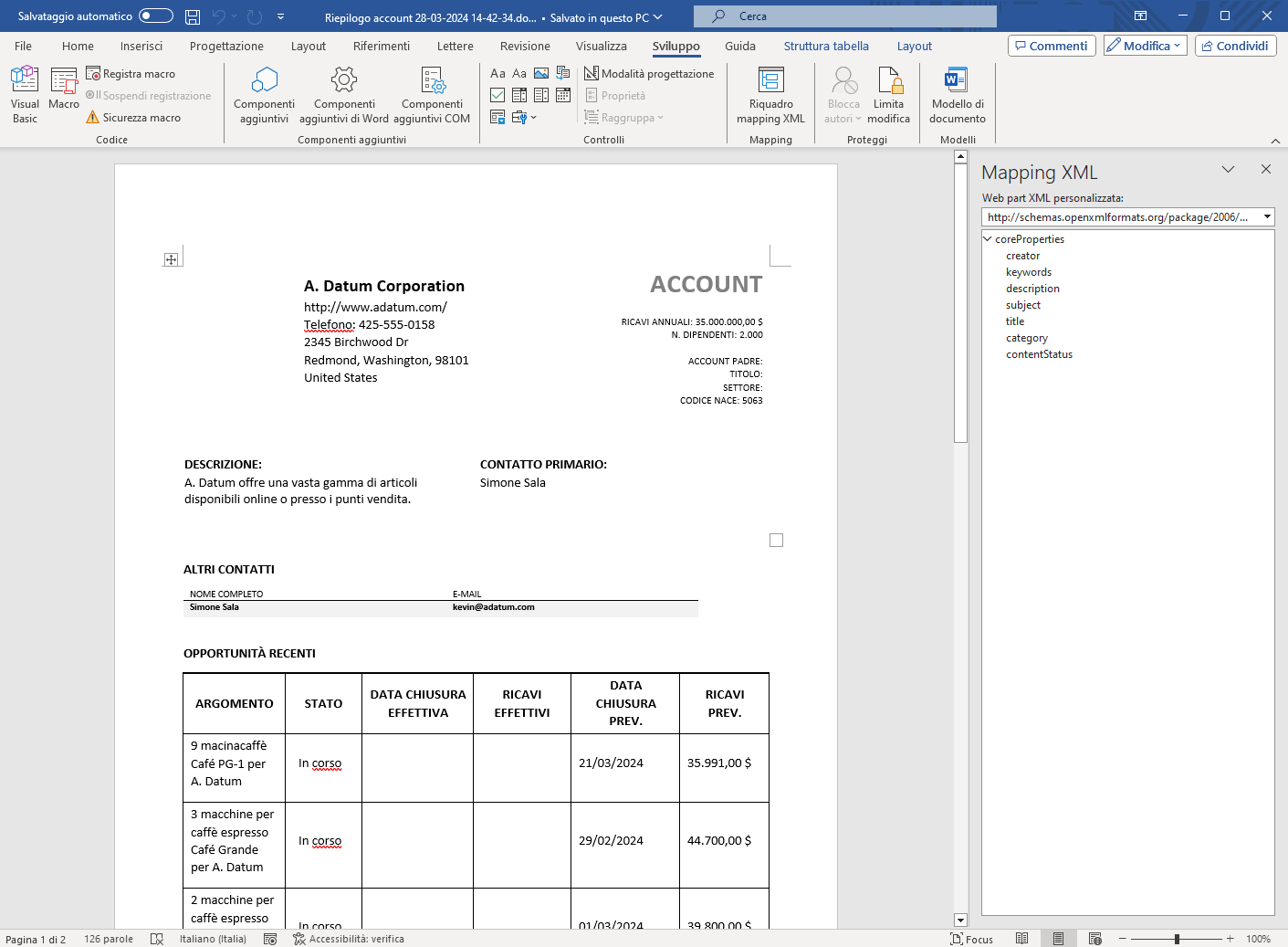Screen dimensions: 1288x947
Task: Open the File menu
Action: [x=23, y=46]
